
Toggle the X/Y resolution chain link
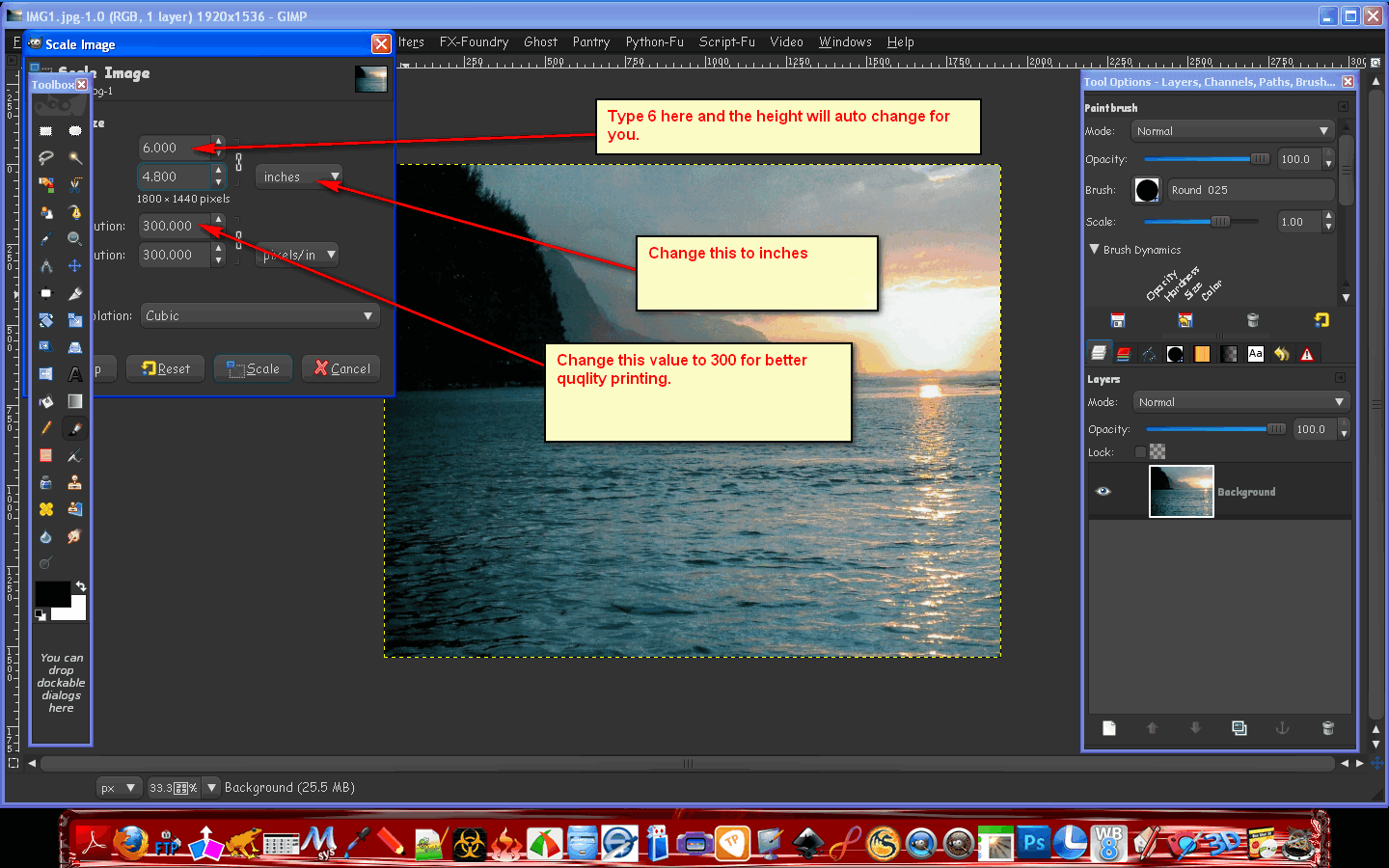coord(239,239)
